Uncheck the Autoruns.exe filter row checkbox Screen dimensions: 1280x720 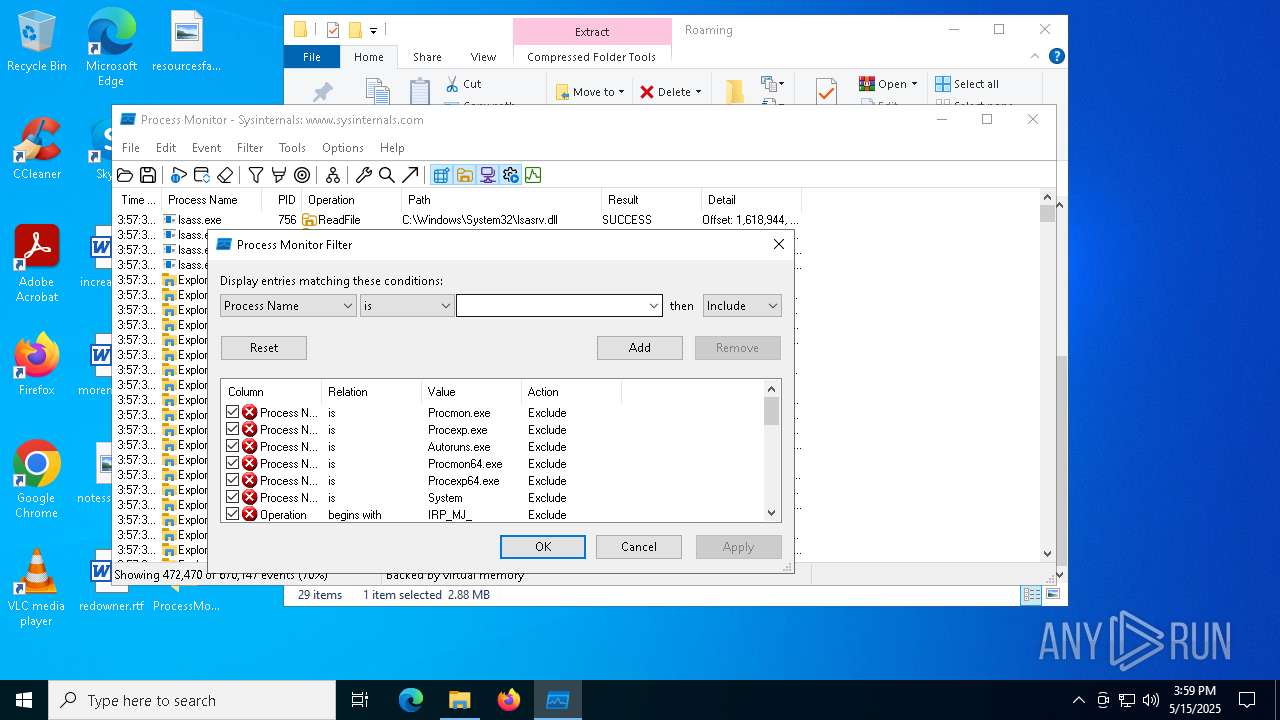pos(233,446)
